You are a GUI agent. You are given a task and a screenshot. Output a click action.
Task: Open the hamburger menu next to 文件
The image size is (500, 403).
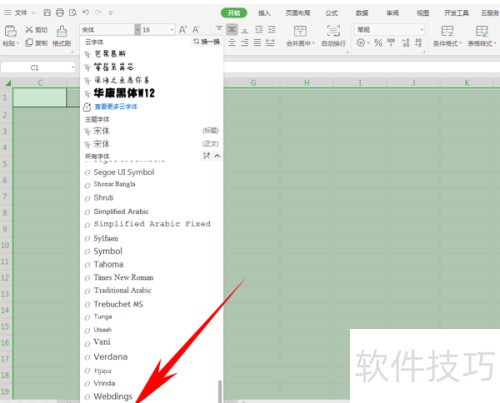(x=7, y=13)
